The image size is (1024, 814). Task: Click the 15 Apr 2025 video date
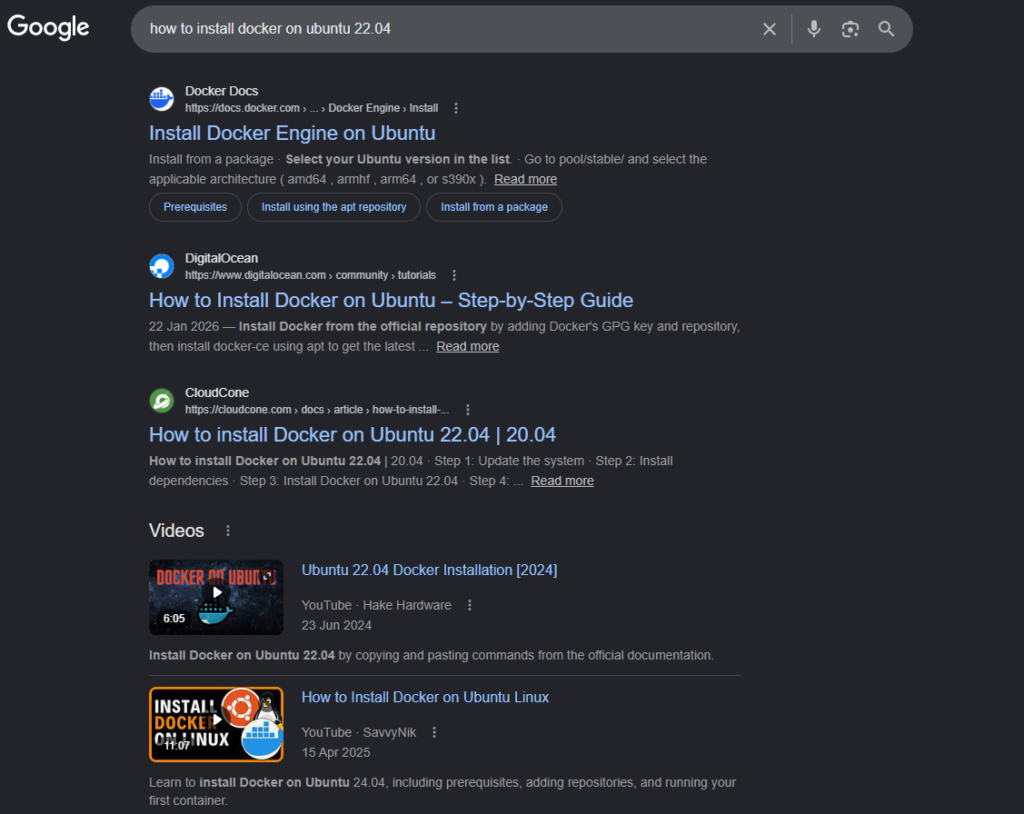point(336,753)
